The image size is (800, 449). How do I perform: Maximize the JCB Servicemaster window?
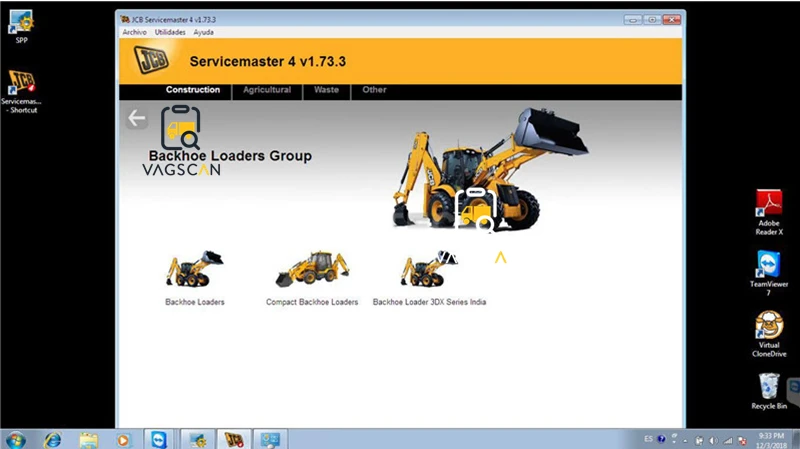[653, 19]
